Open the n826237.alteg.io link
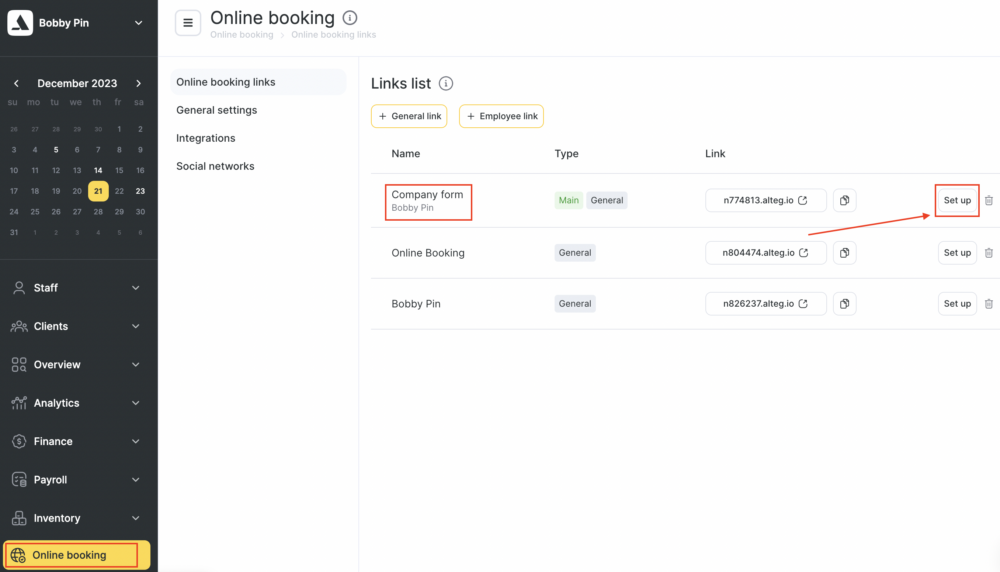The height and width of the screenshot is (572, 1000). coord(766,304)
